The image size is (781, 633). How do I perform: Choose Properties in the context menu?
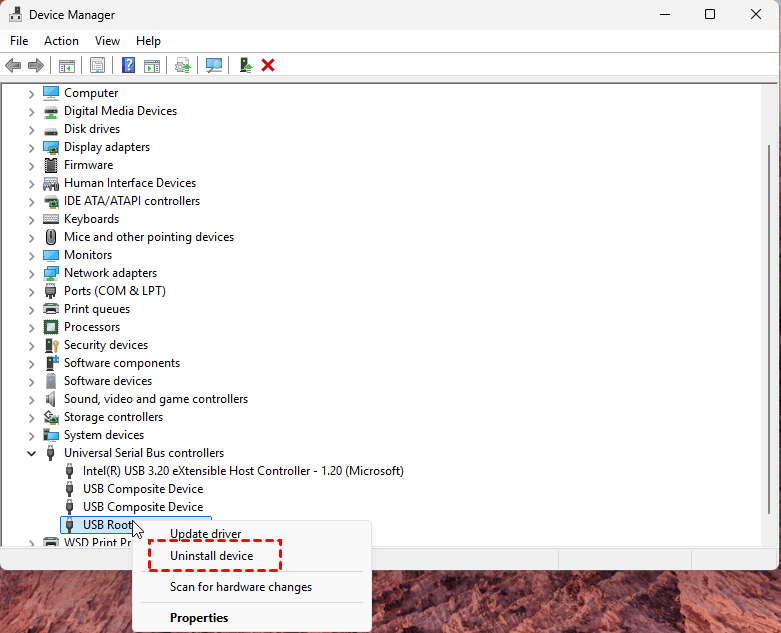[x=199, y=618]
